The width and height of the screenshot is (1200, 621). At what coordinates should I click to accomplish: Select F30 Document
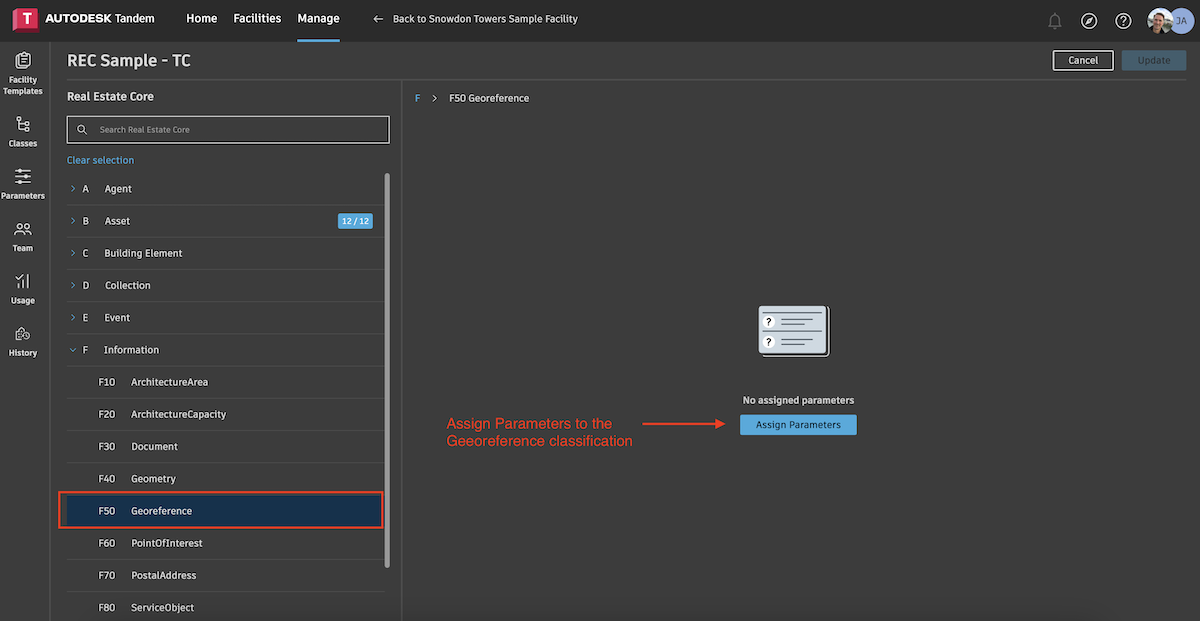pyautogui.click(x=225, y=446)
